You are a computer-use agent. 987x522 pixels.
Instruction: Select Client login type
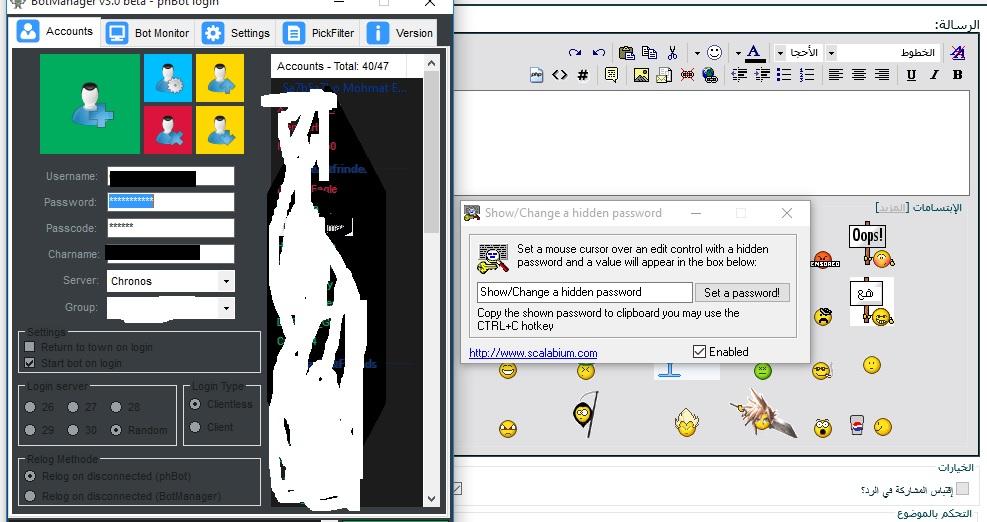click(195, 427)
